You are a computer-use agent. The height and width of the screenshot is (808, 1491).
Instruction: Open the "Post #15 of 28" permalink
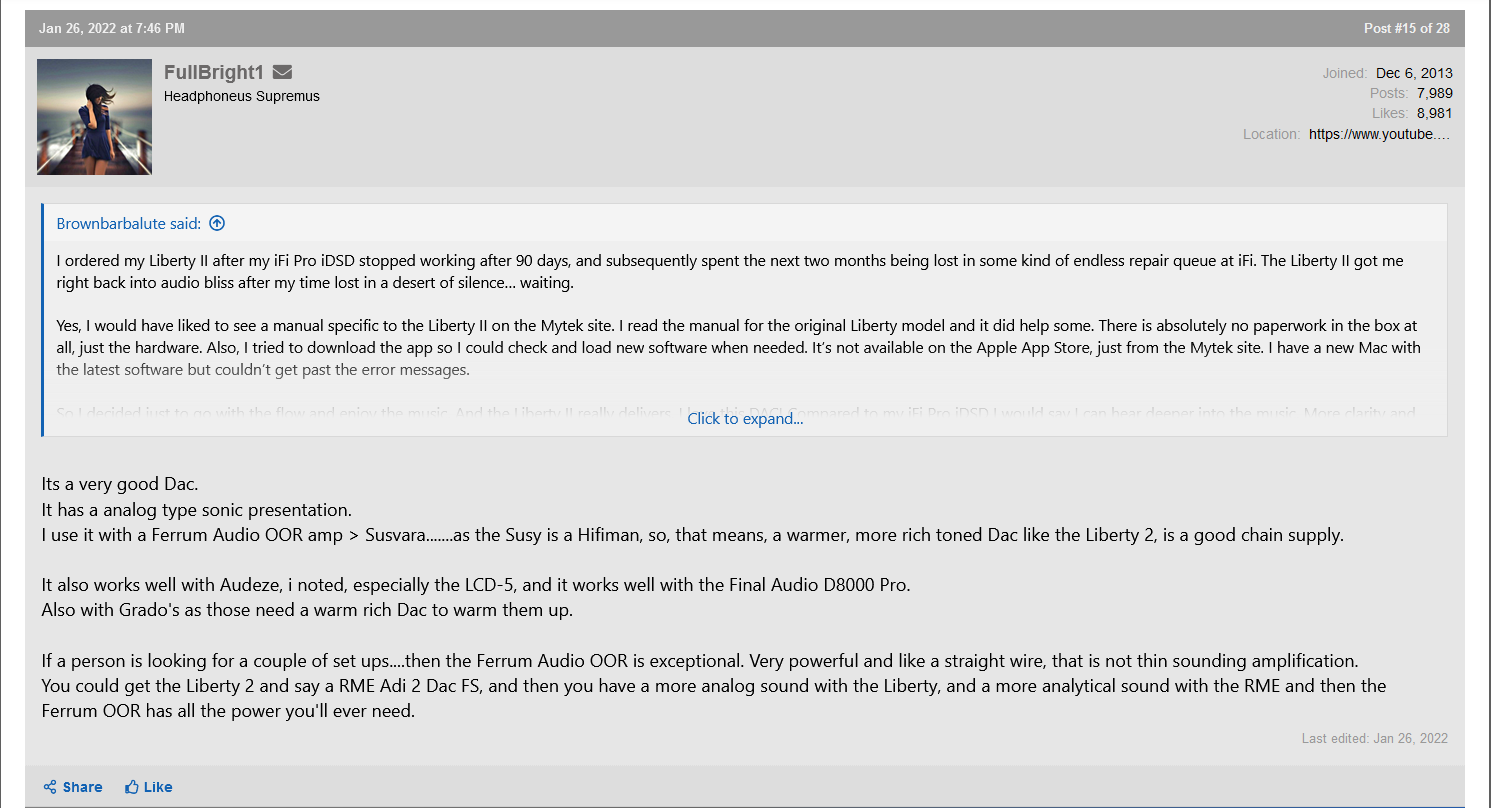click(x=1406, y=28)
